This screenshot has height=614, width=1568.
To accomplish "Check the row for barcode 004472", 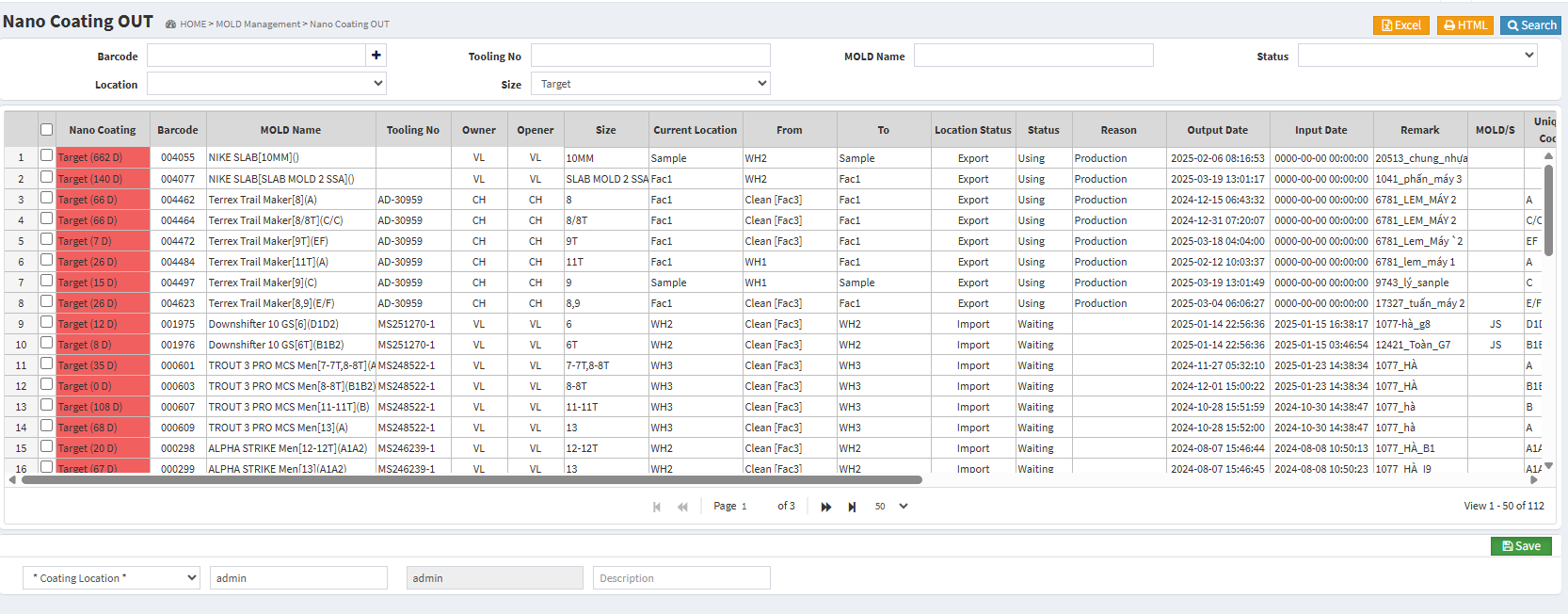I will pyautogui.click(x=46, y=239).
